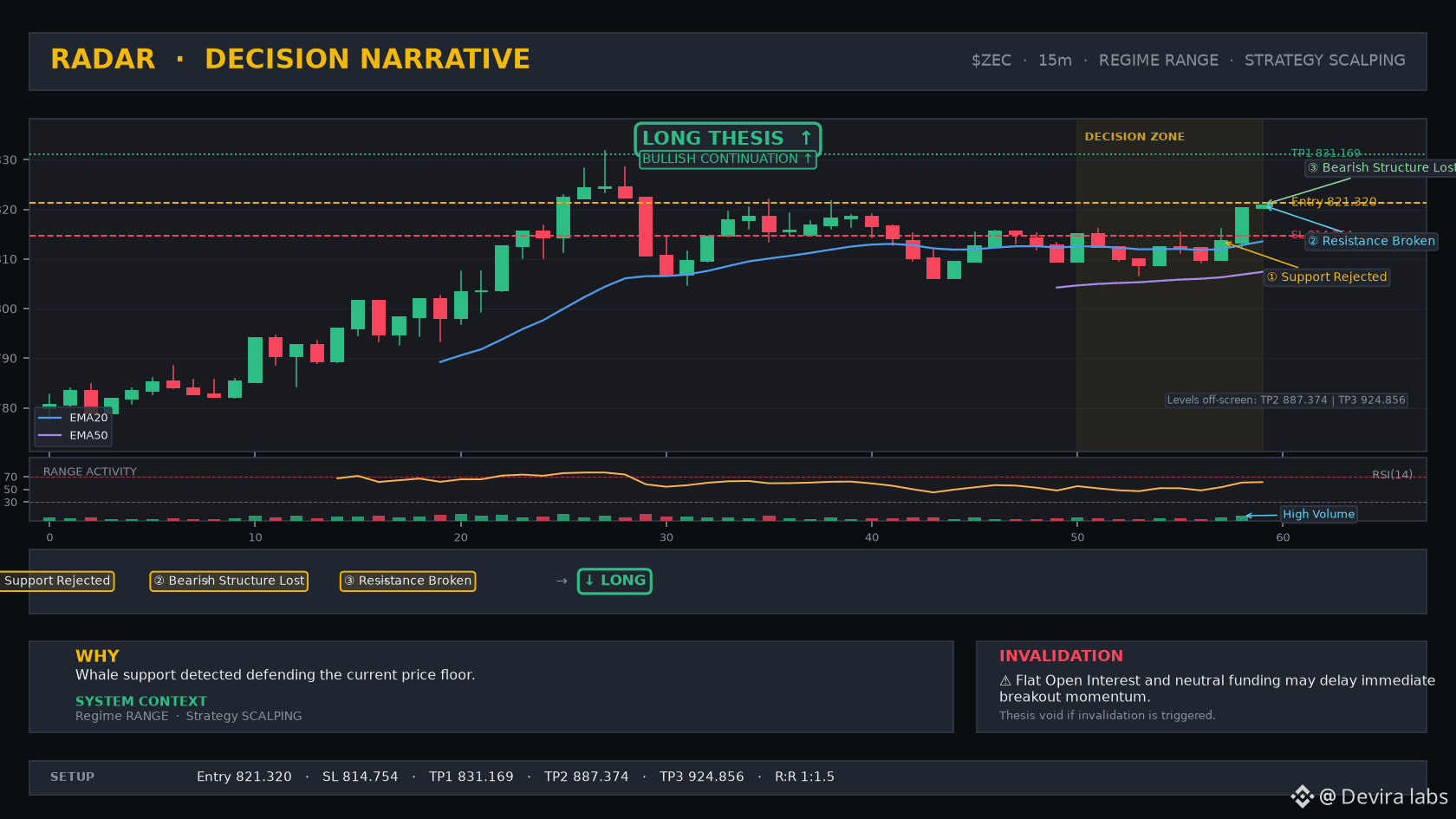
Task: Click TP2 887.374 in the setup bar
Action: pyautogui.click(x=587, y=777)
